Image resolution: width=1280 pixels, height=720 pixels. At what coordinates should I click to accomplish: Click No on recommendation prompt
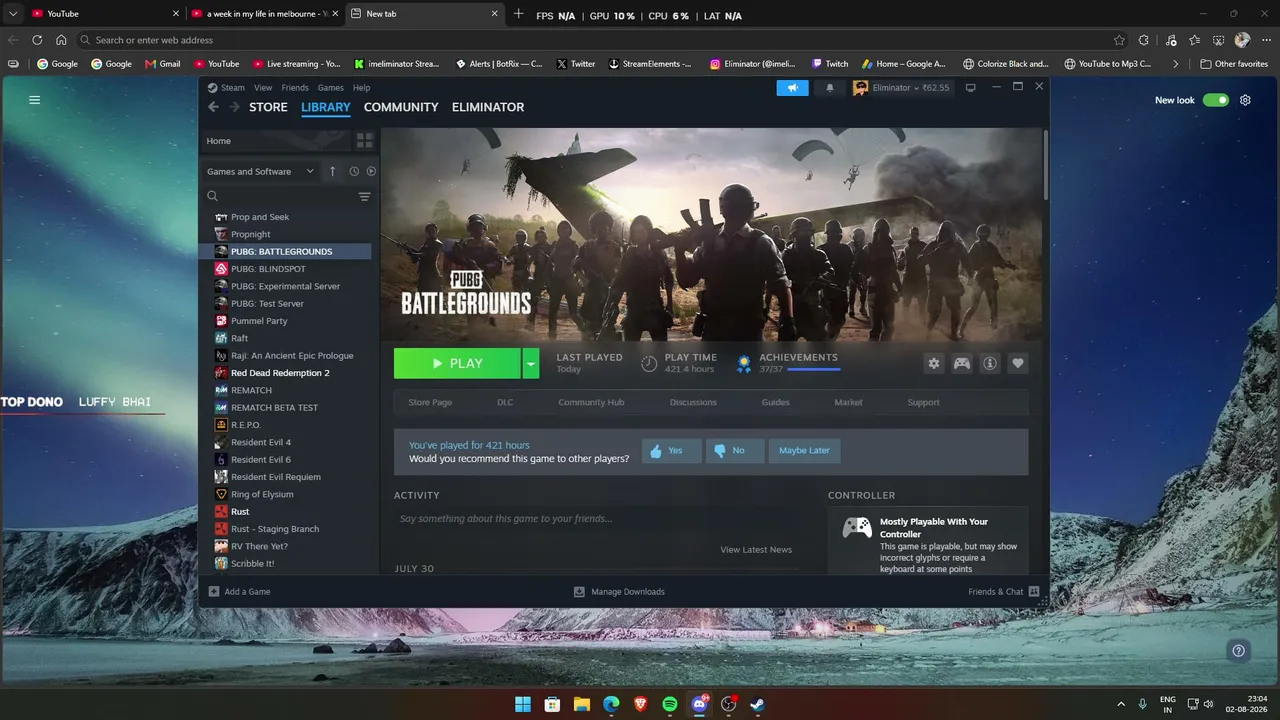pos(735,451)
